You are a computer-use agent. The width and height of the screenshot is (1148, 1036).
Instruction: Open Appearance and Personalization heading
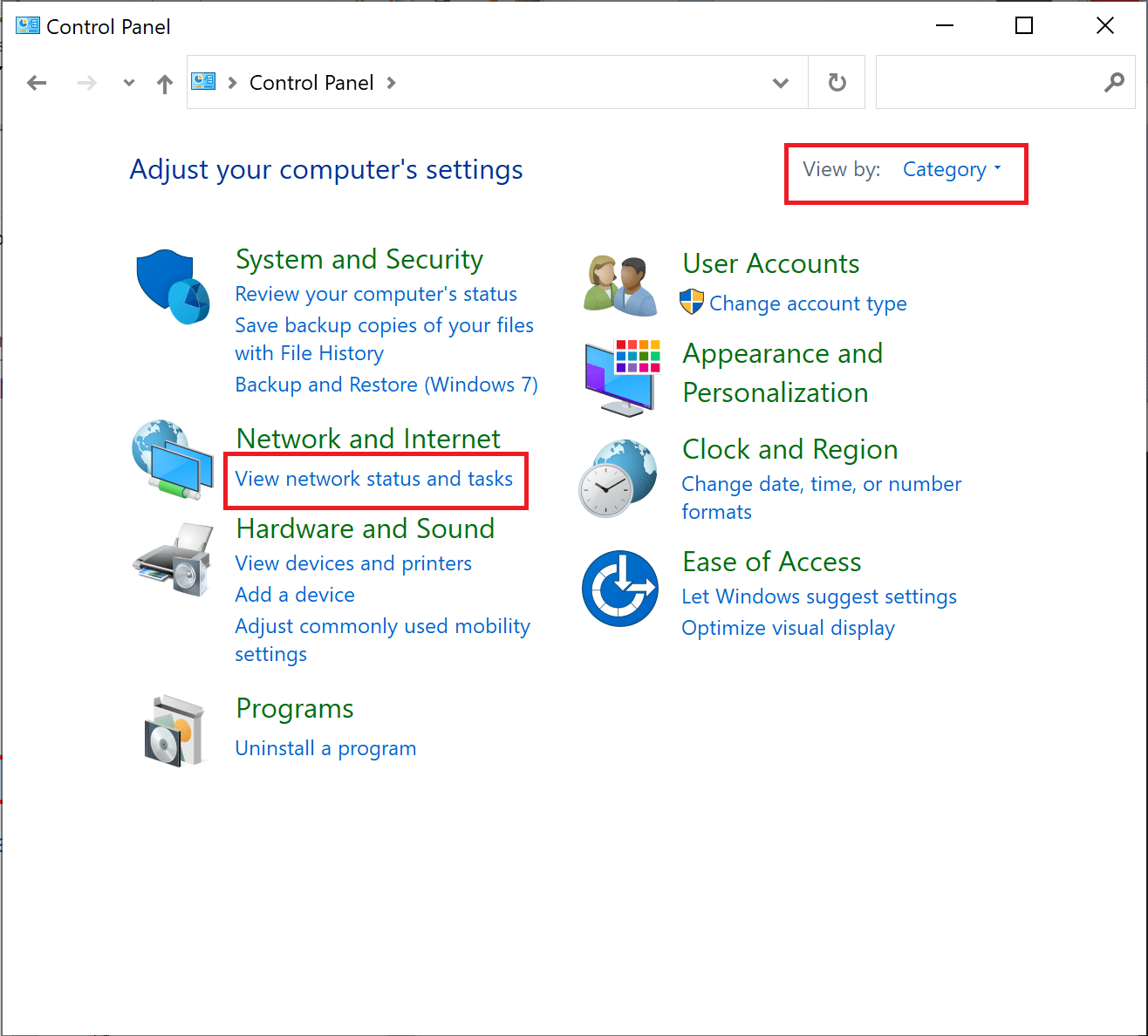click(x=782, y=373)
